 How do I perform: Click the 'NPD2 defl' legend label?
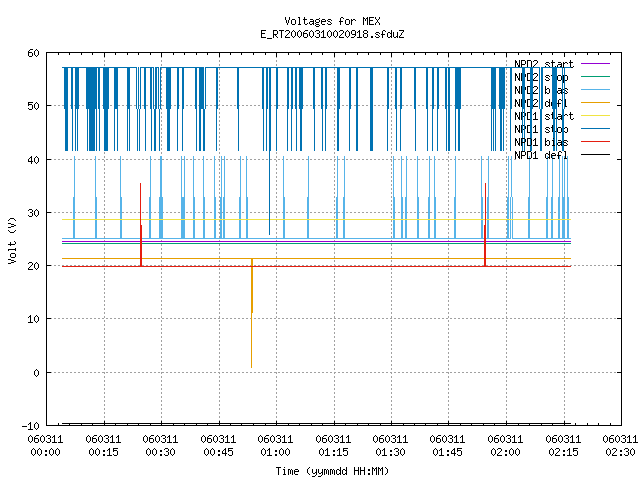(541, 103)
